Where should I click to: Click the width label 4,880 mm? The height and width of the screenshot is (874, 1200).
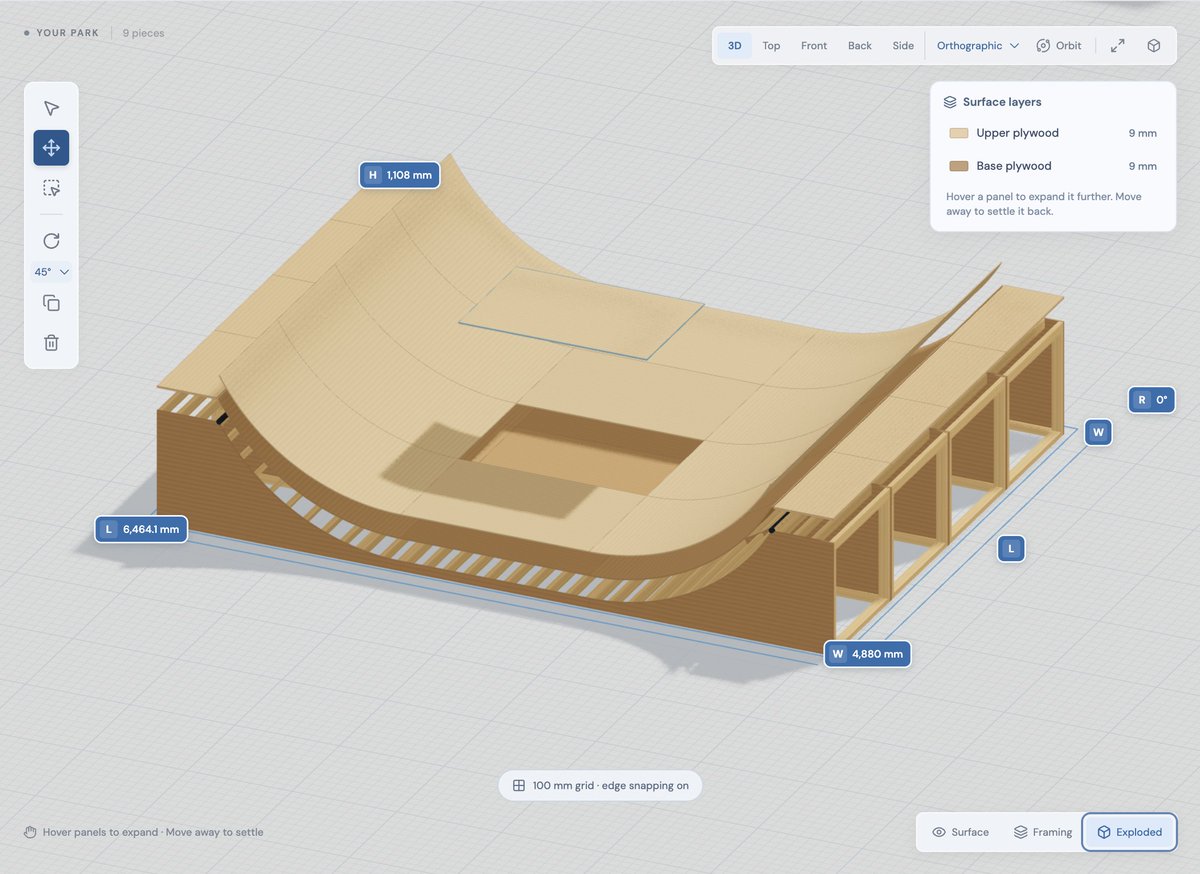pyautogui.click(x=867, y=654)
